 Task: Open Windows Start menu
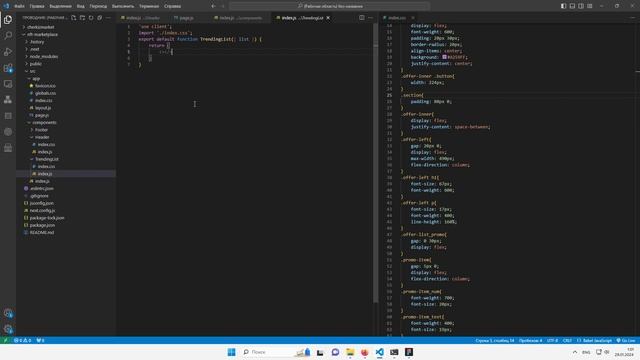pos(231,352)
